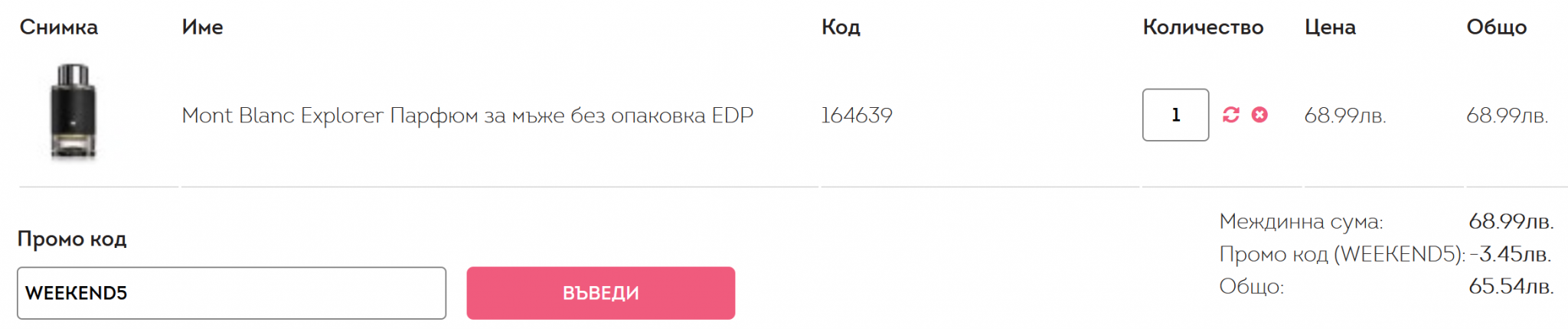Viewport: 1568px width, 329px height.
Task: Click the row total in the Общо column
Action: [1507, 116]
